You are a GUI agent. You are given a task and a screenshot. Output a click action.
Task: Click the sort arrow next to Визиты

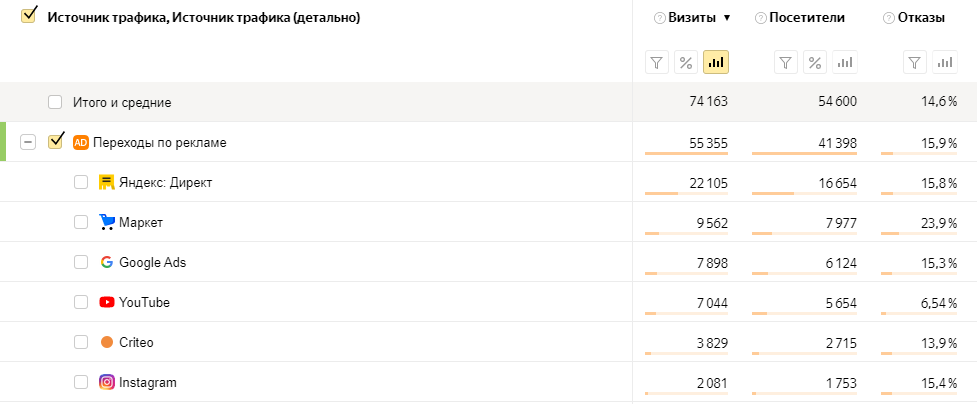tap(727, 18)
